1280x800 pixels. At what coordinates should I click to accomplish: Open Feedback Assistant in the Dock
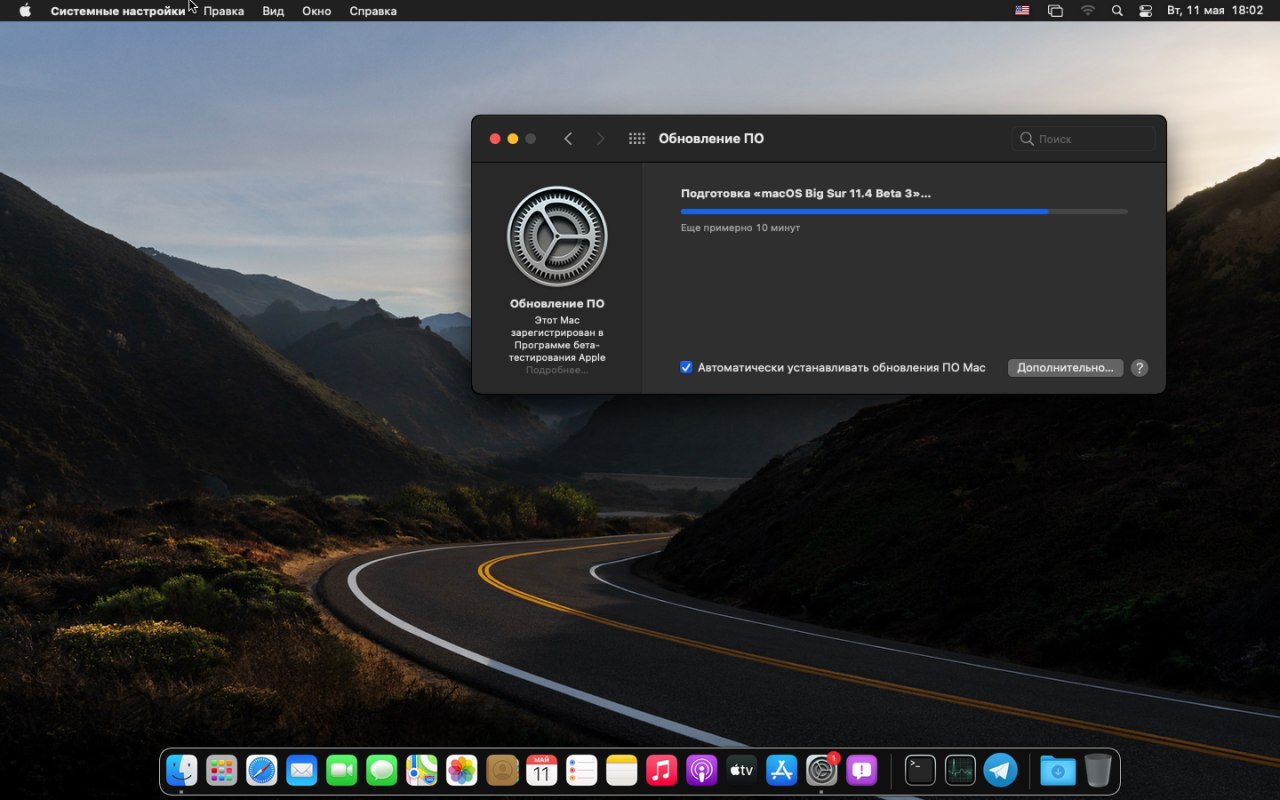tap(861, 770)
